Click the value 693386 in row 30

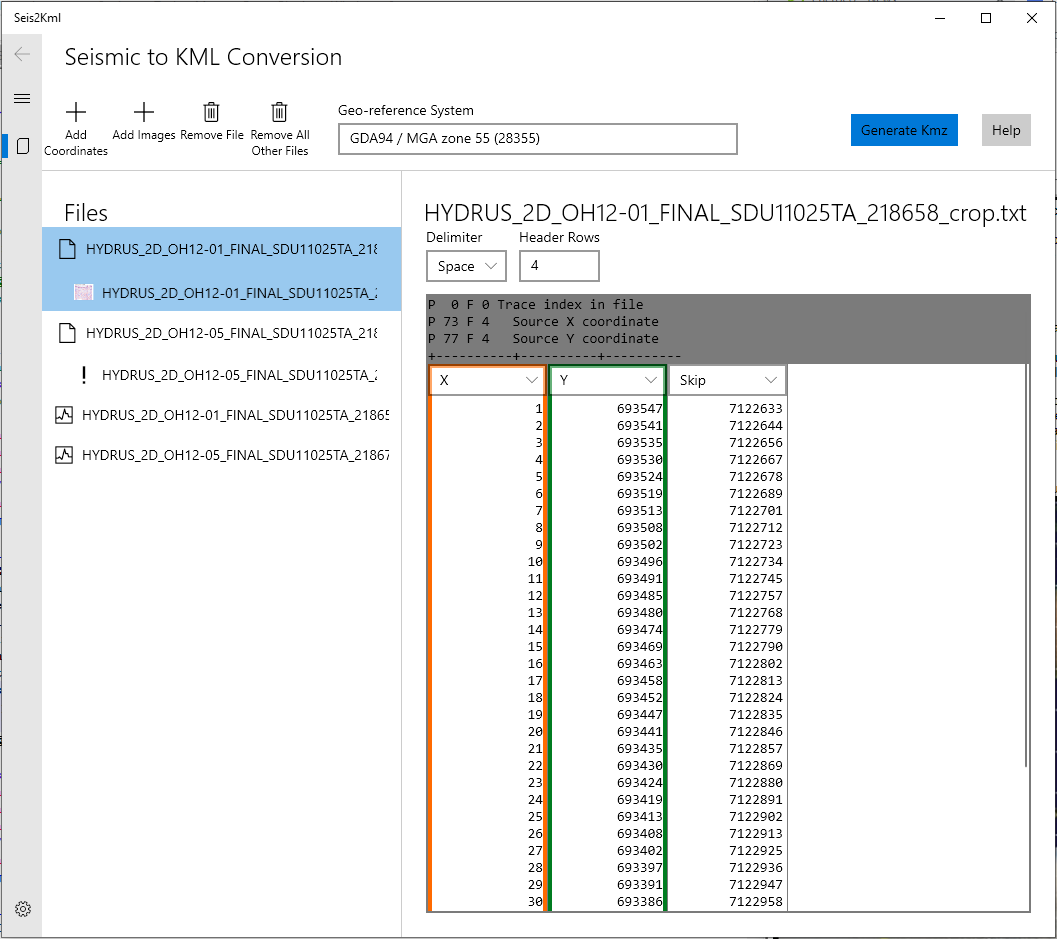pyautogui.click(x=639, y=901)
